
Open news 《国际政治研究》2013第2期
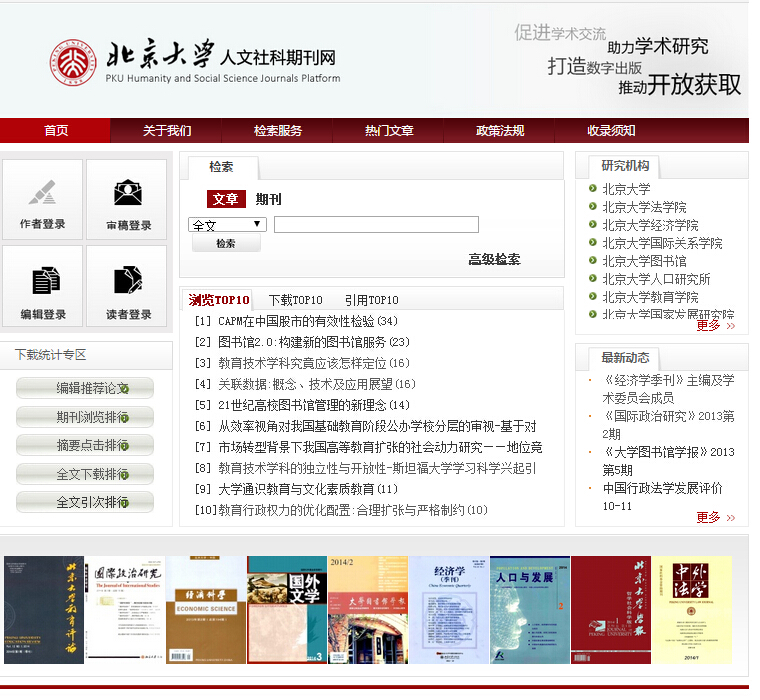coord(668,425)
